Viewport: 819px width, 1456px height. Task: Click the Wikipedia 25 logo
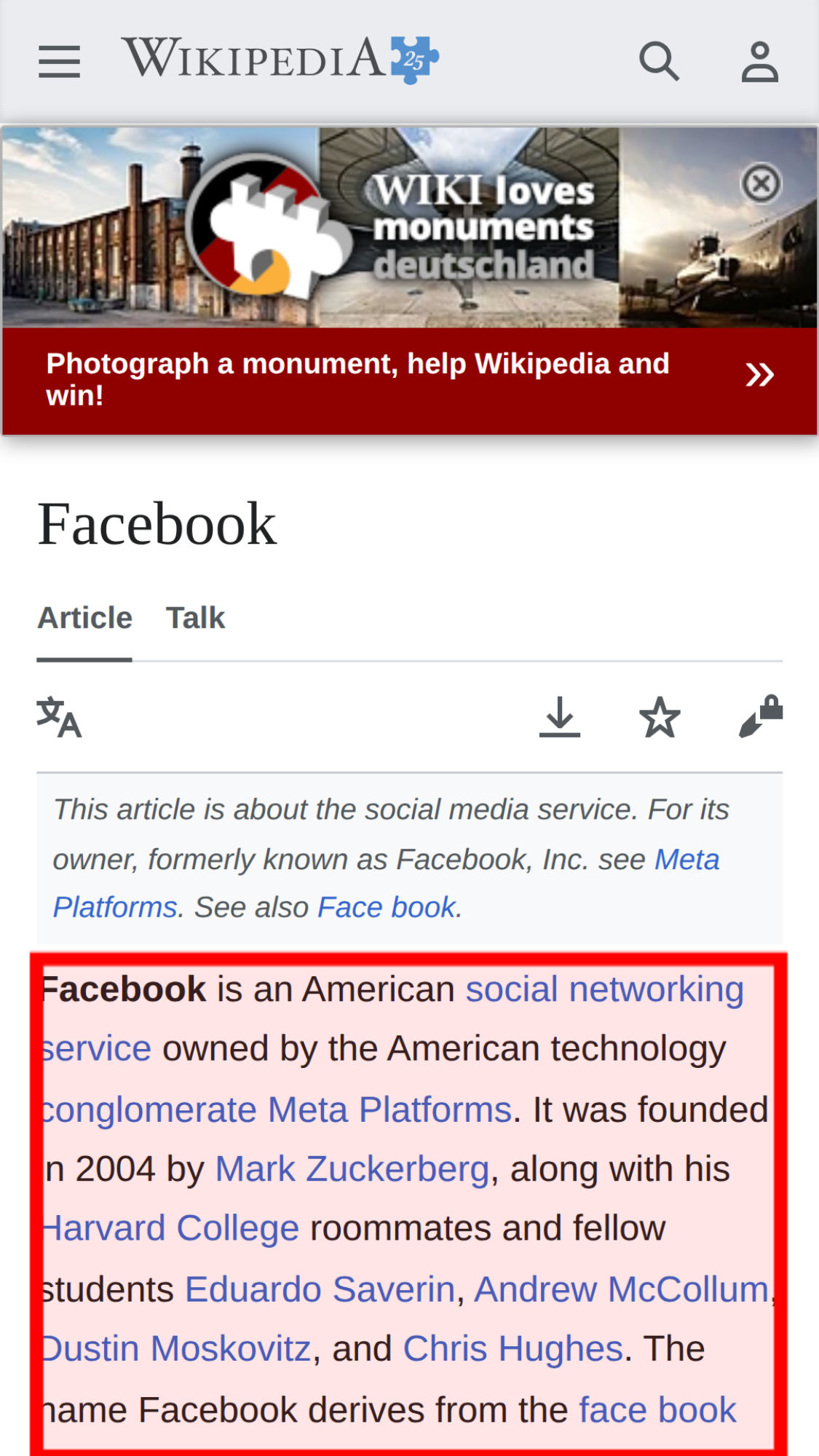[280, 59]
